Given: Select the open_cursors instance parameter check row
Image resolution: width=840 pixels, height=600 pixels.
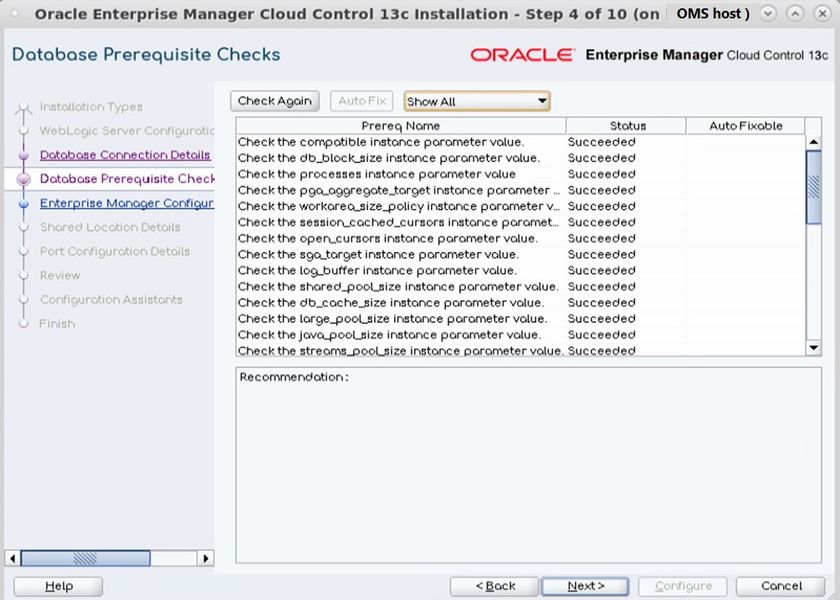Looking at the screenshot, I should pos(520,238).
